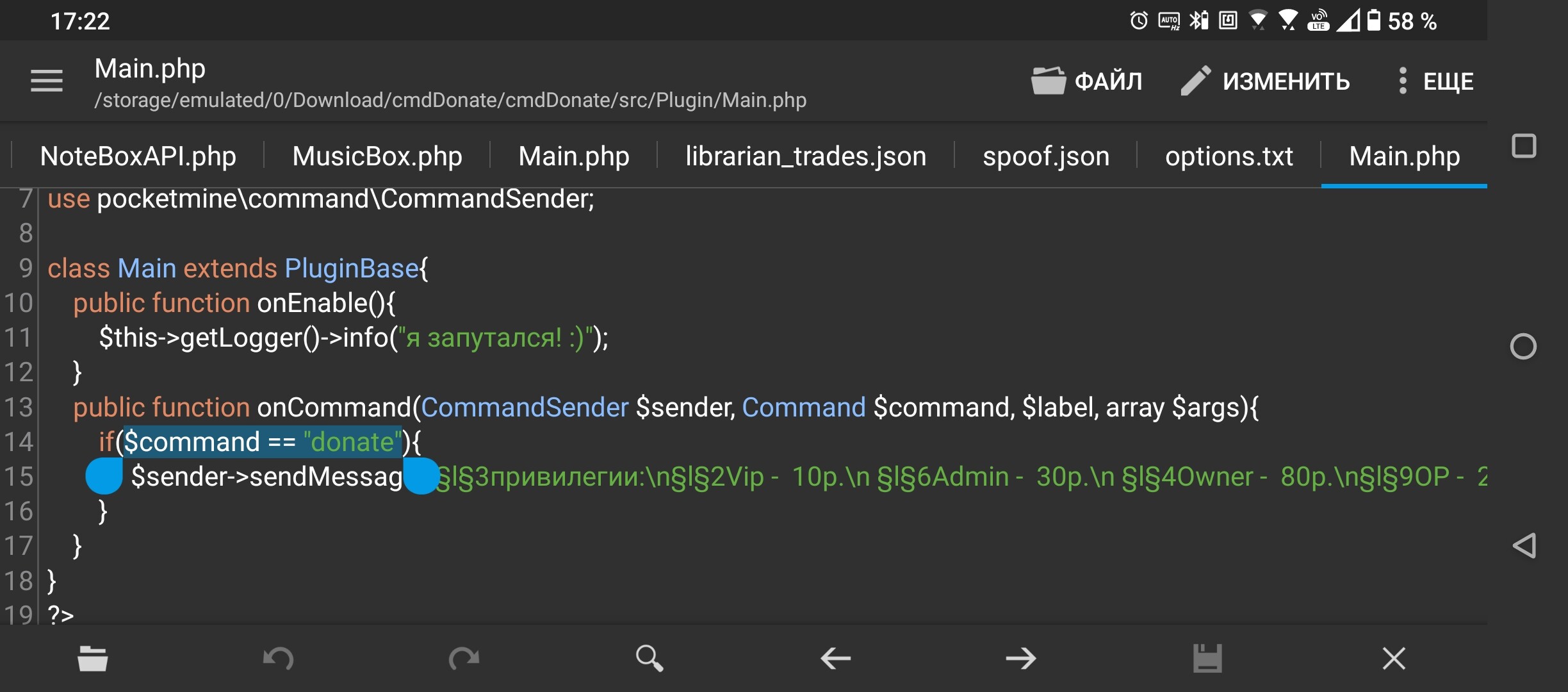Tap the undo arrow in bottom toolbar
The height and width of the screenshot is (692, 1568).
[x=279, y=658]
